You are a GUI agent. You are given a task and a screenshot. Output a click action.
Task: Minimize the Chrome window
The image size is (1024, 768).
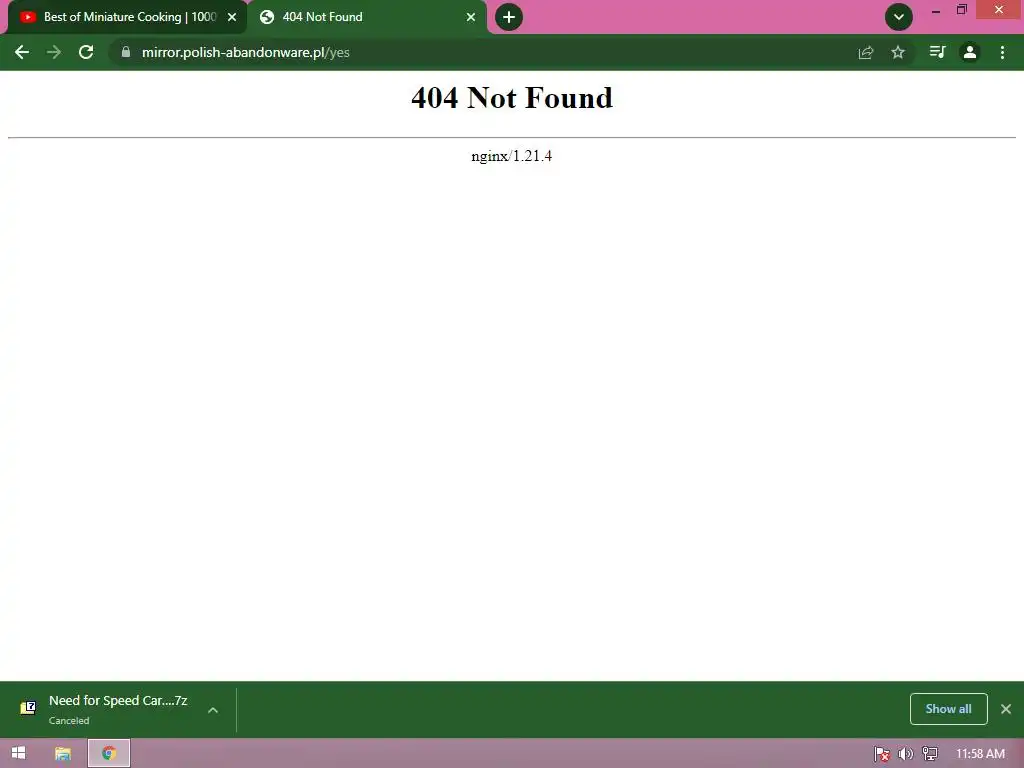[x=936, y=10]
